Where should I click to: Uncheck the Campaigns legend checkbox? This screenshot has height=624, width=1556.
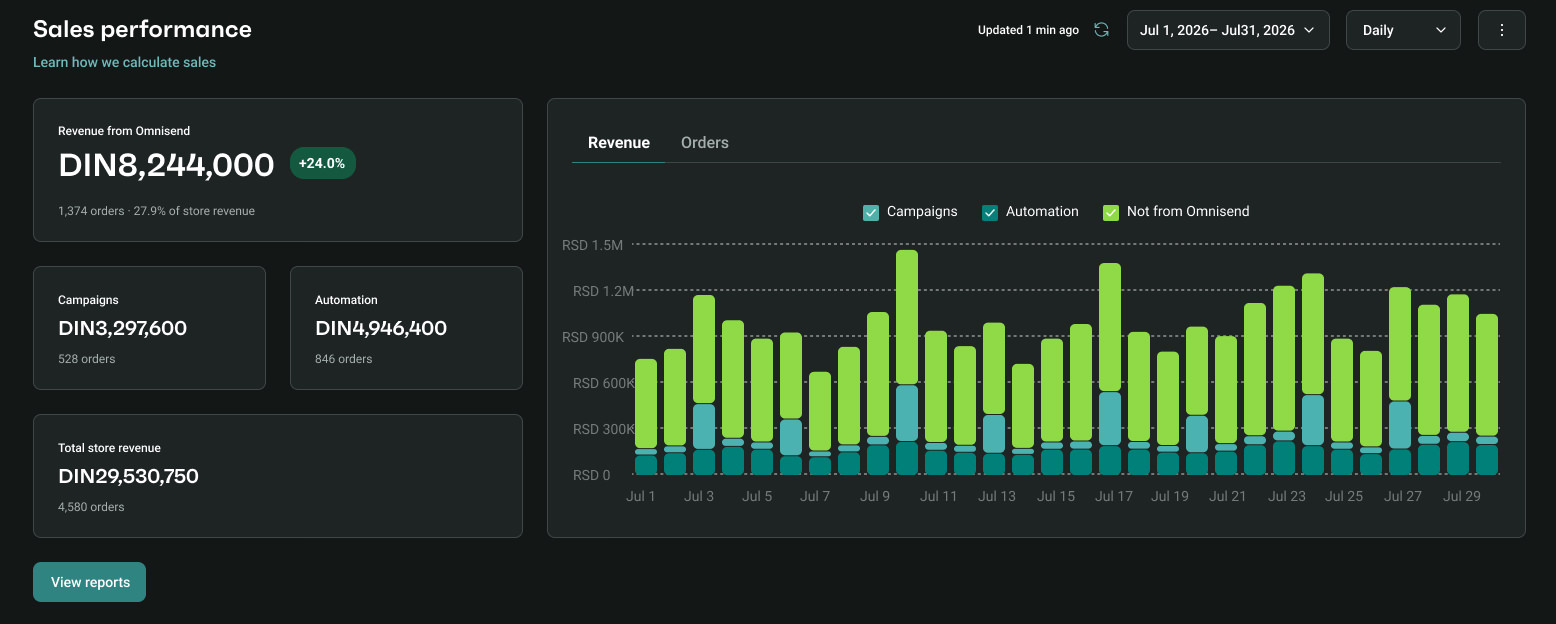point(871,212)
